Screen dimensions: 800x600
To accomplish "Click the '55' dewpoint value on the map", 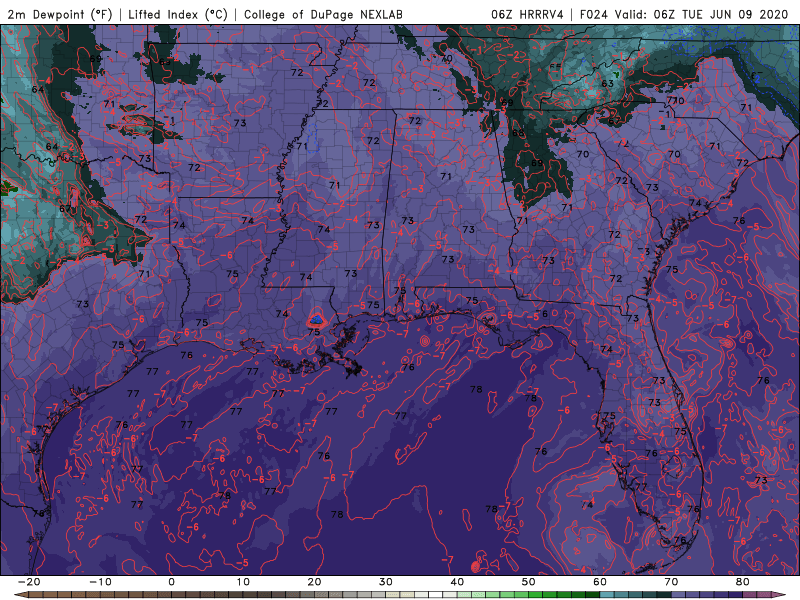I will tap(556, 67).
